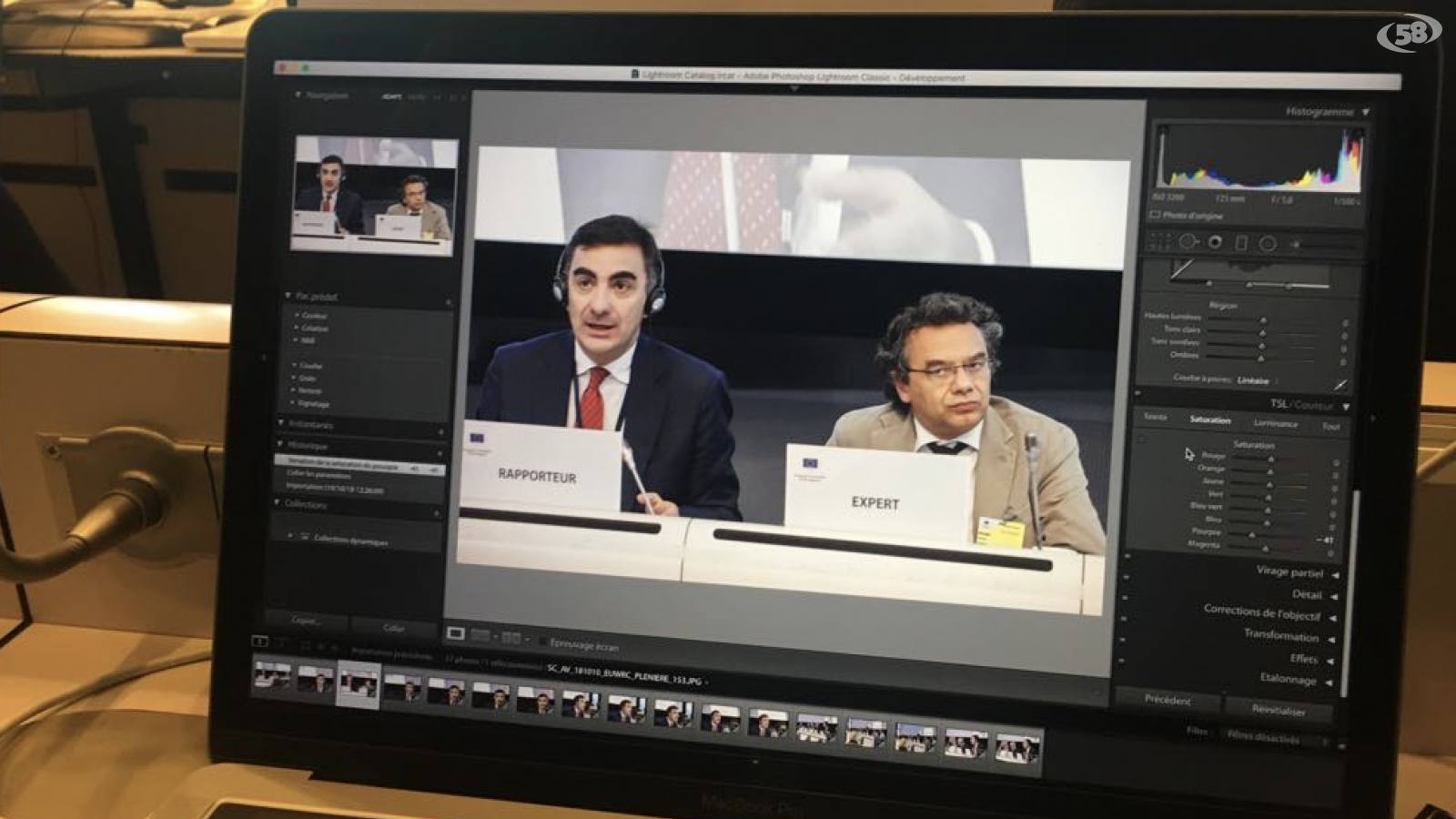This screenshot has width=1456, height=819.
Task: Switch to the Luminance tab
Action: pyautogui.click(x=1275, y=423)
